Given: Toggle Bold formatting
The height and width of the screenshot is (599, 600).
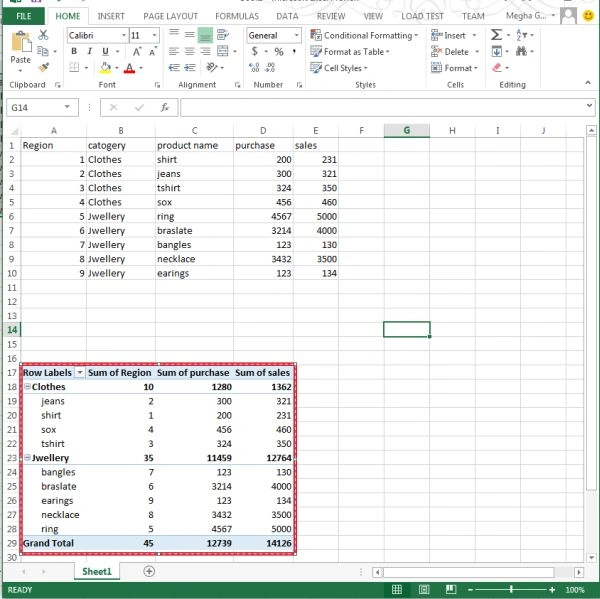Looking at the screenshot, I should [74, 51].
